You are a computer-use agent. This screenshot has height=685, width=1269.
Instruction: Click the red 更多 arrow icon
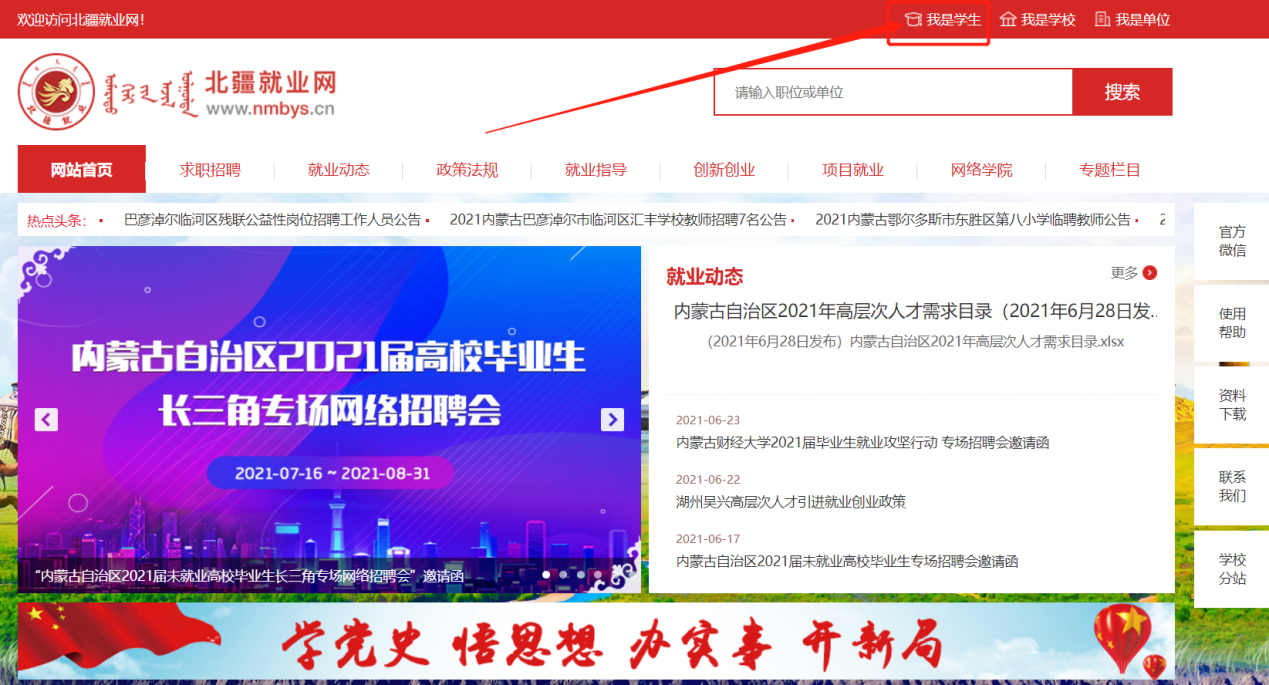[x=1150, y=273]
